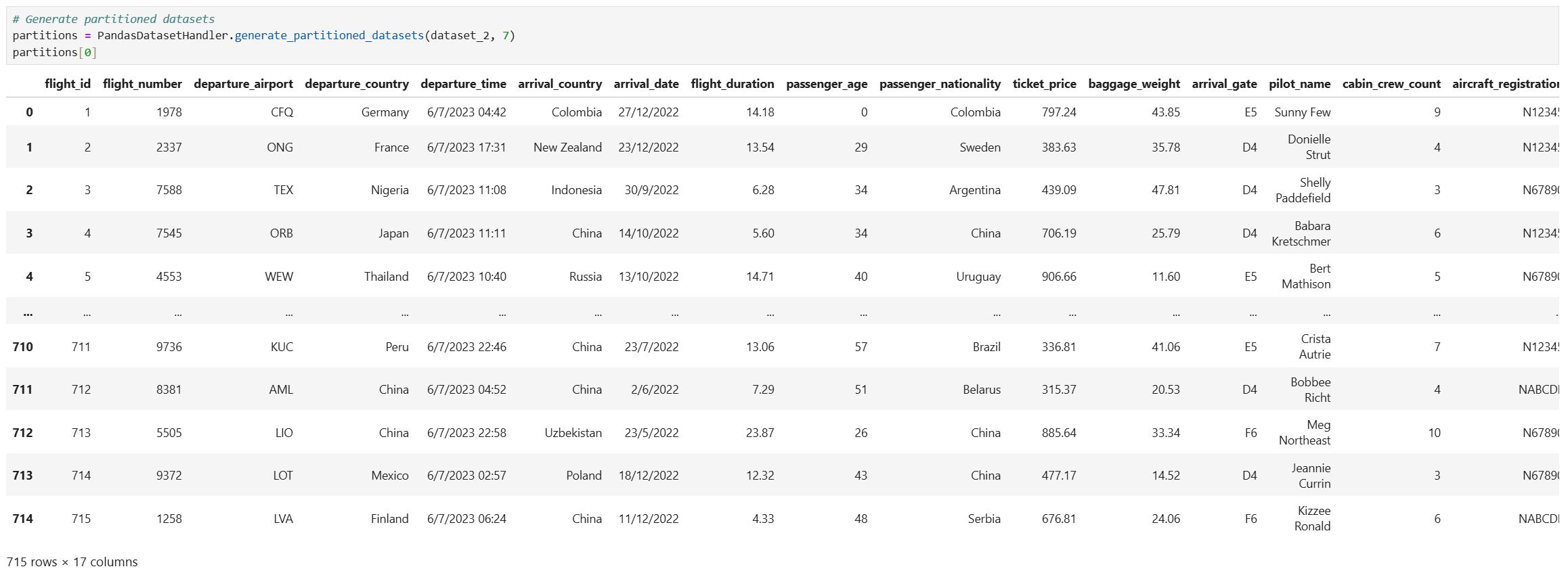Click the baggage_weight column header
Screen dimensions: 1568x571
coord(1133,84)
